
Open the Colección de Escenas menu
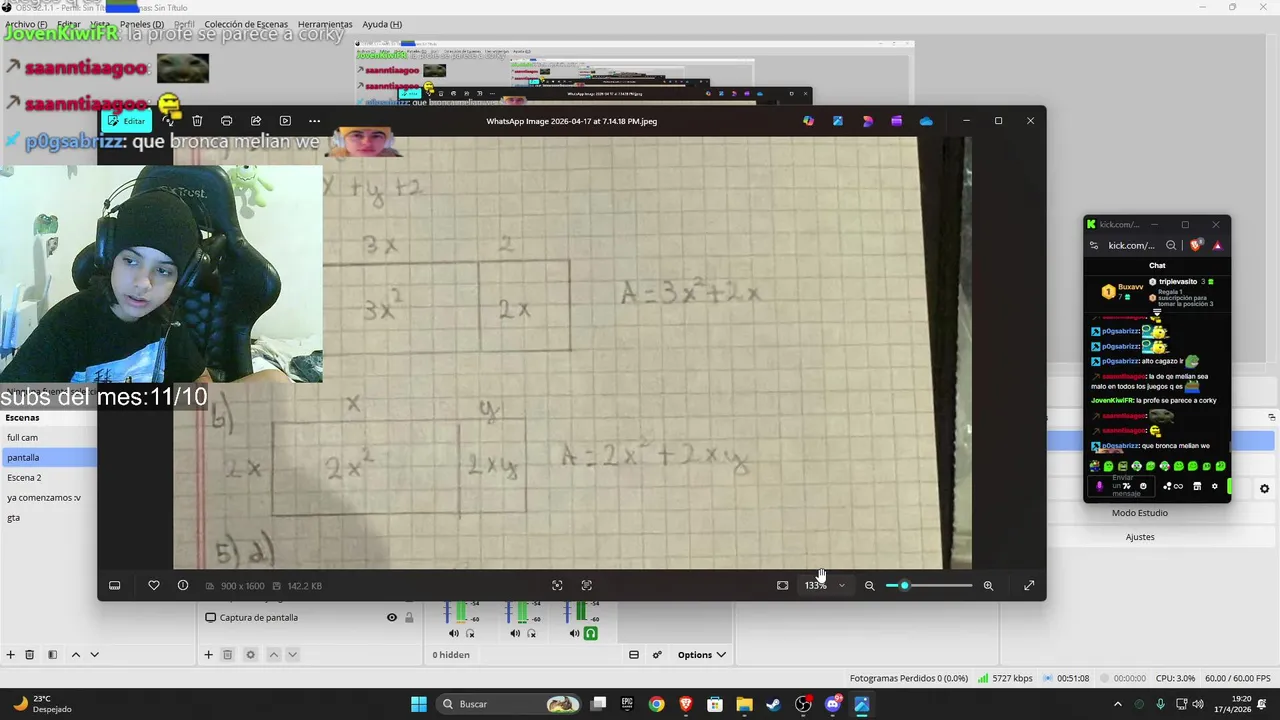click(246, 24)
